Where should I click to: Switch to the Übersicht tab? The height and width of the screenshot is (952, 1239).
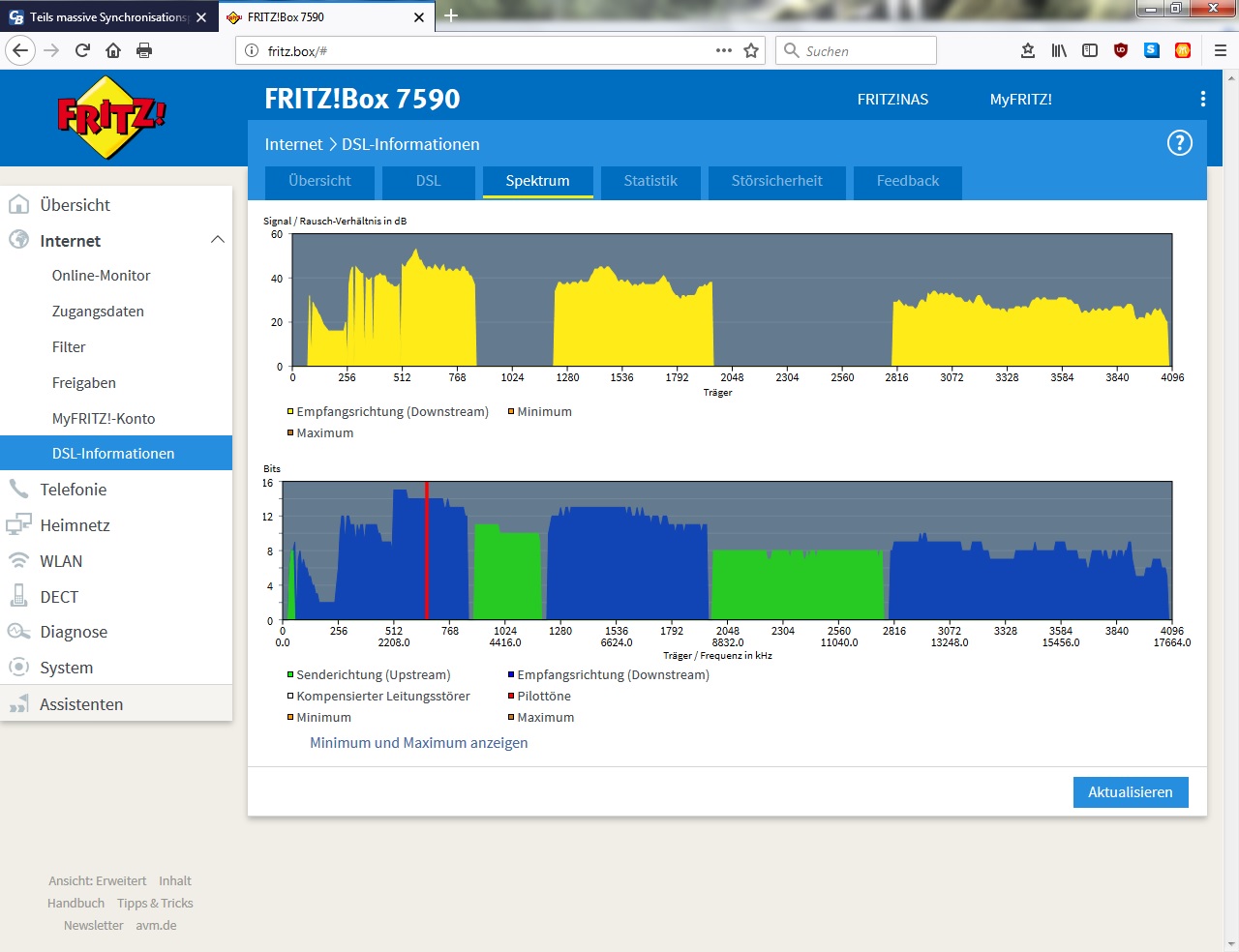coord(319,182)
